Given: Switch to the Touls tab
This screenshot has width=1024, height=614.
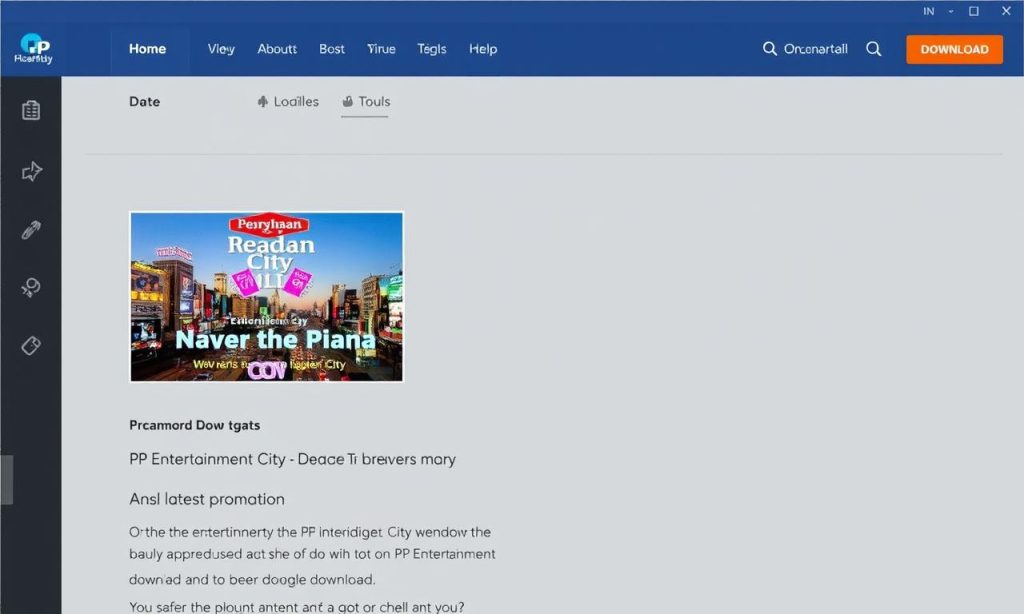Looking at the screenshot, I should [366, 102].
